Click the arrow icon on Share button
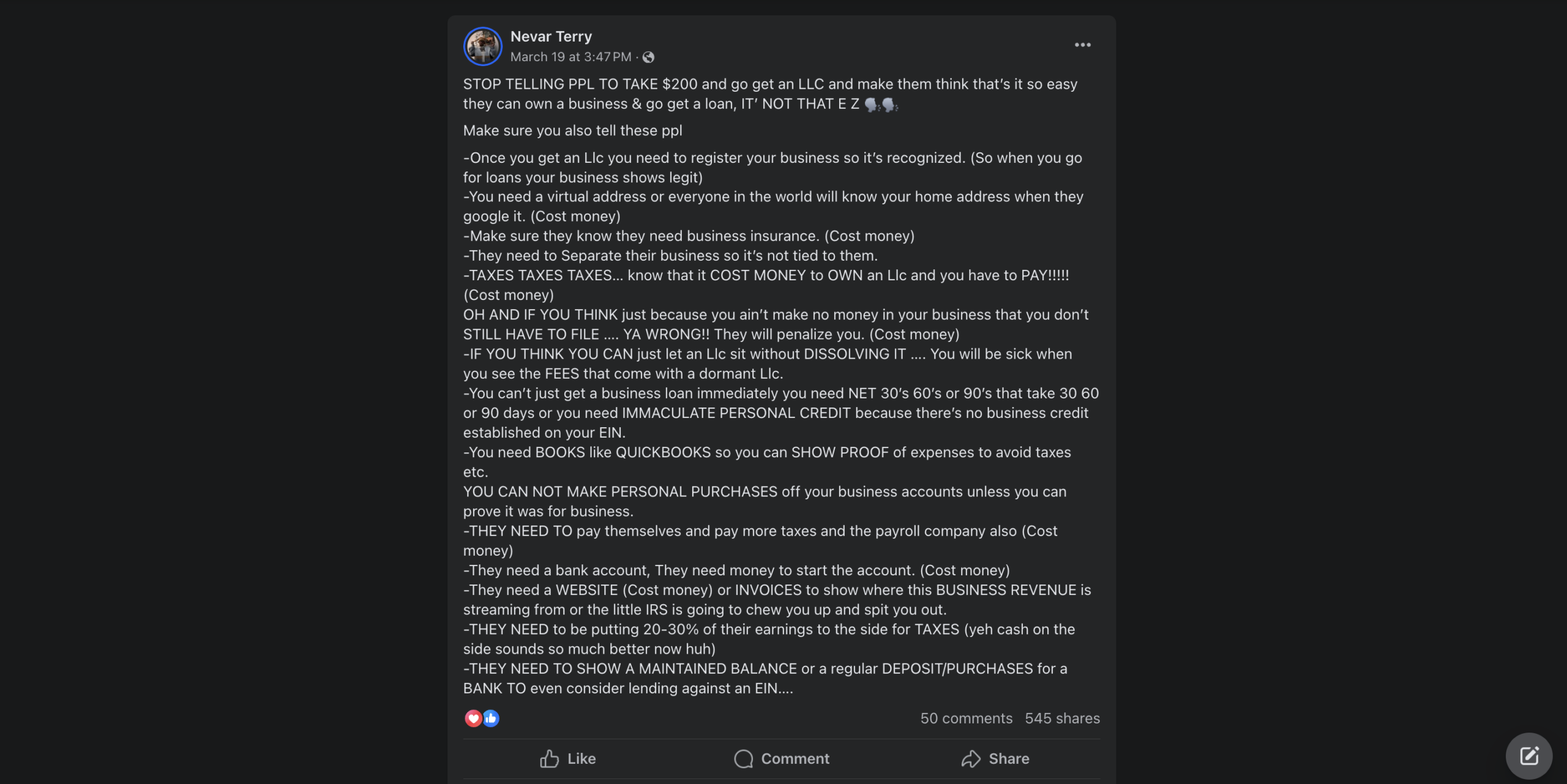This screenshot has width=1567, height=784. [971, 759]
